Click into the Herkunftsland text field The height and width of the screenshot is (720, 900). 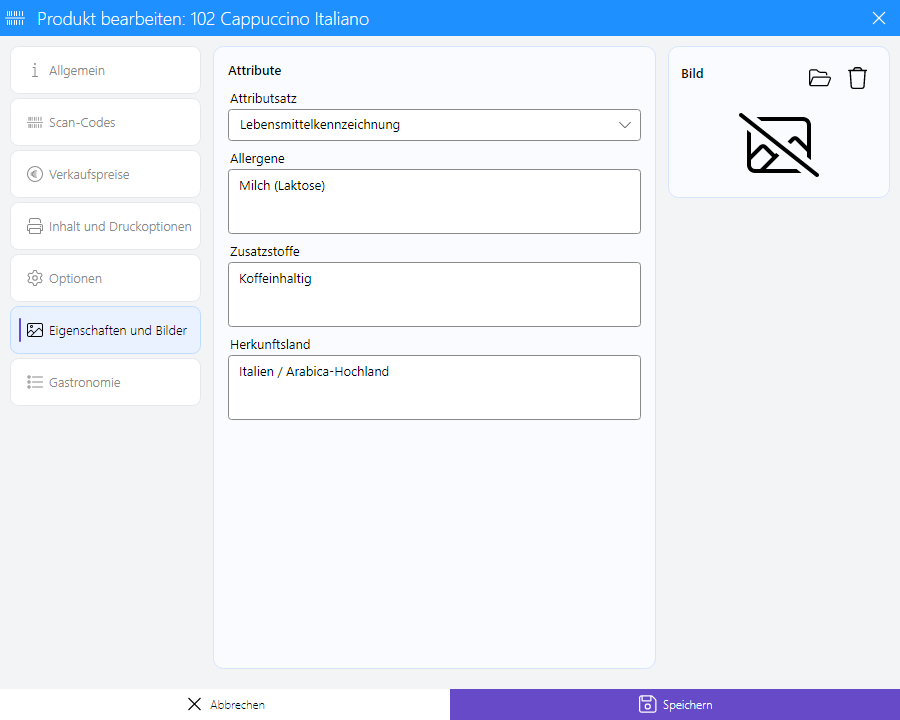coord(435,388)
